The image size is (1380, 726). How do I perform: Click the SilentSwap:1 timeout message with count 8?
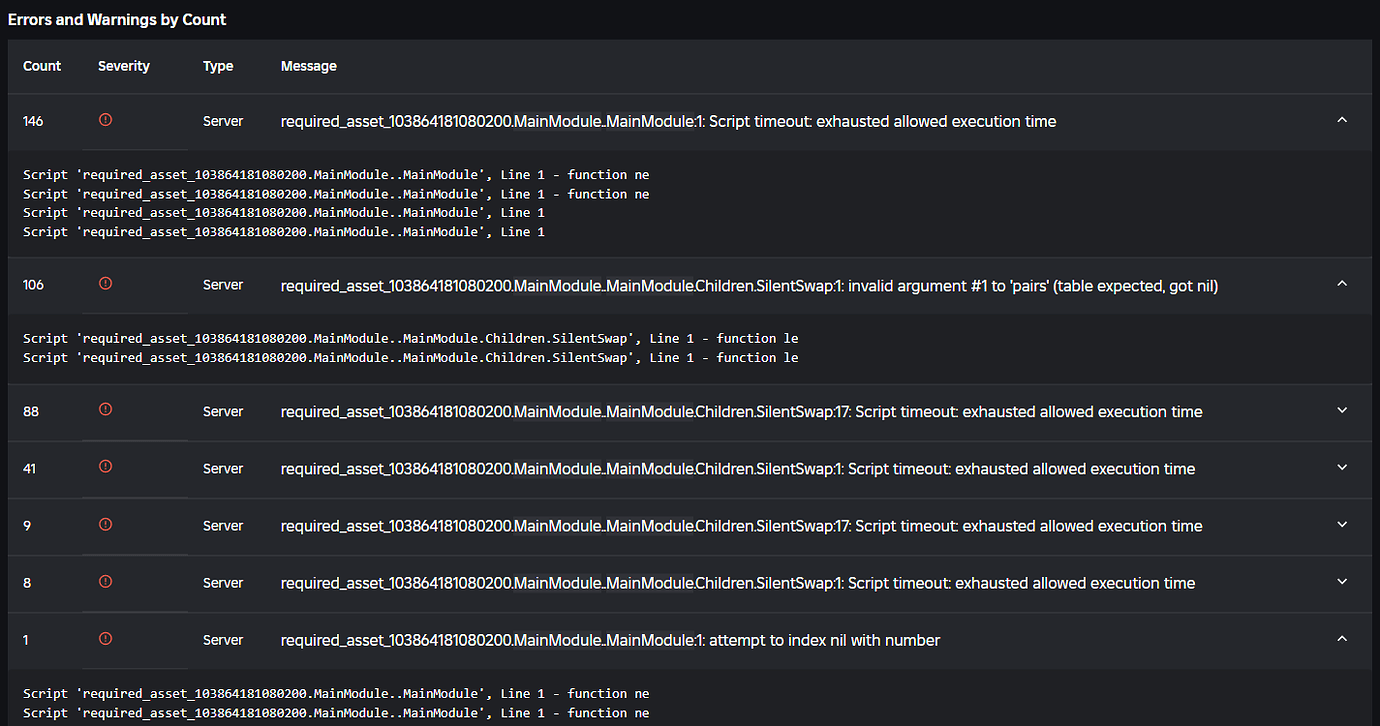click(738, 583)
